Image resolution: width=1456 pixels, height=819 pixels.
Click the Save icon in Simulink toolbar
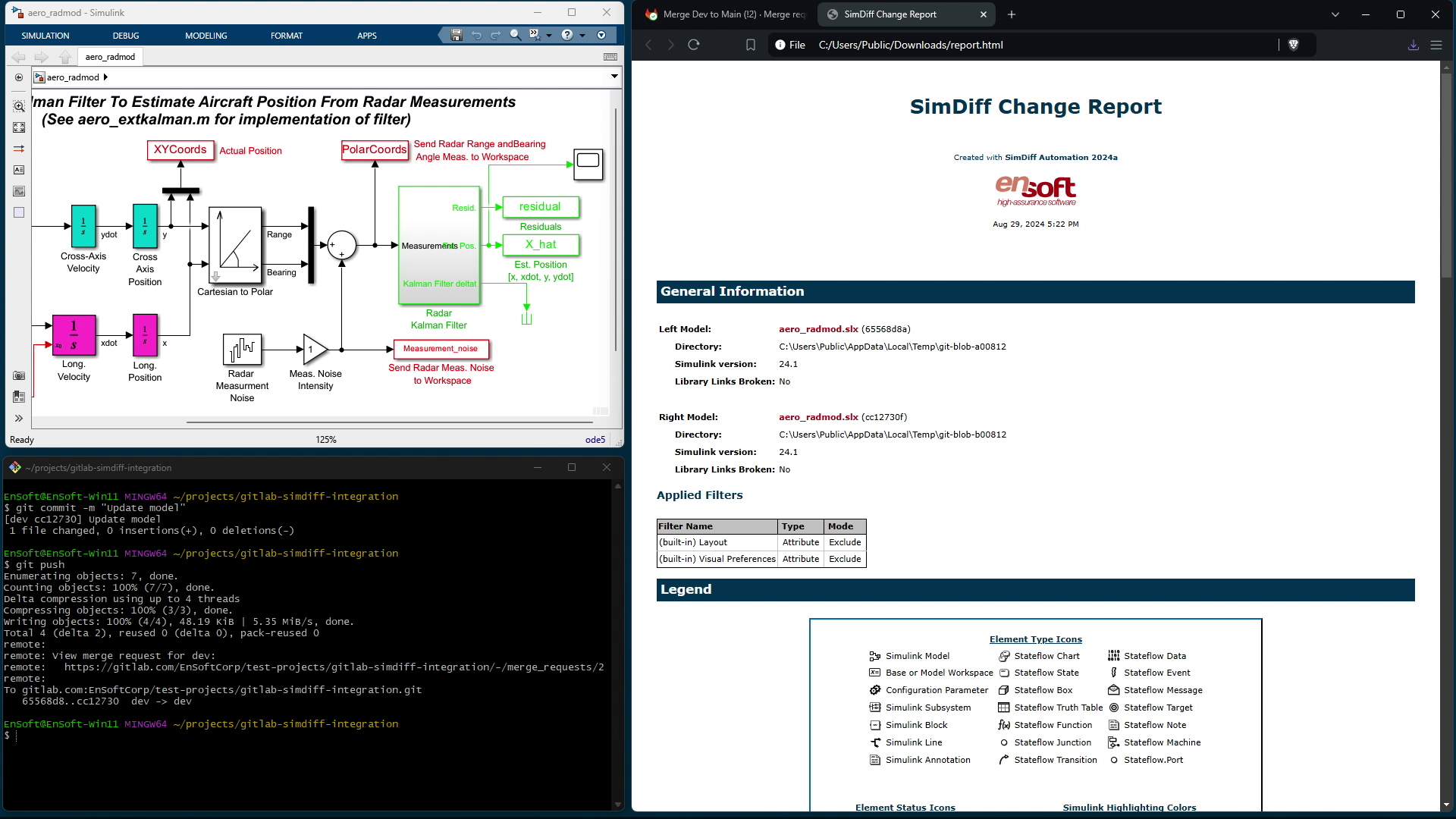point(456,35)
